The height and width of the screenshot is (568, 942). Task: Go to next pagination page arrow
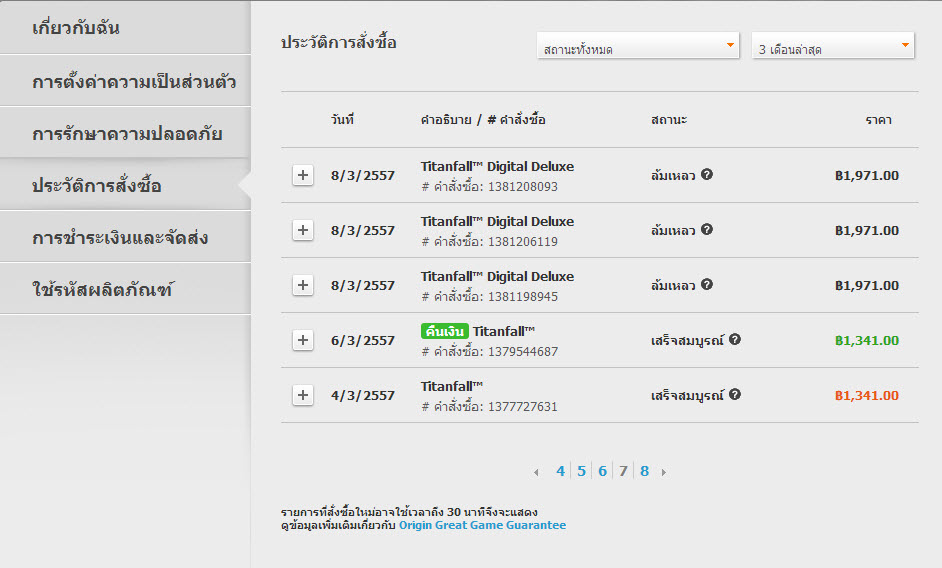point(663,472)
